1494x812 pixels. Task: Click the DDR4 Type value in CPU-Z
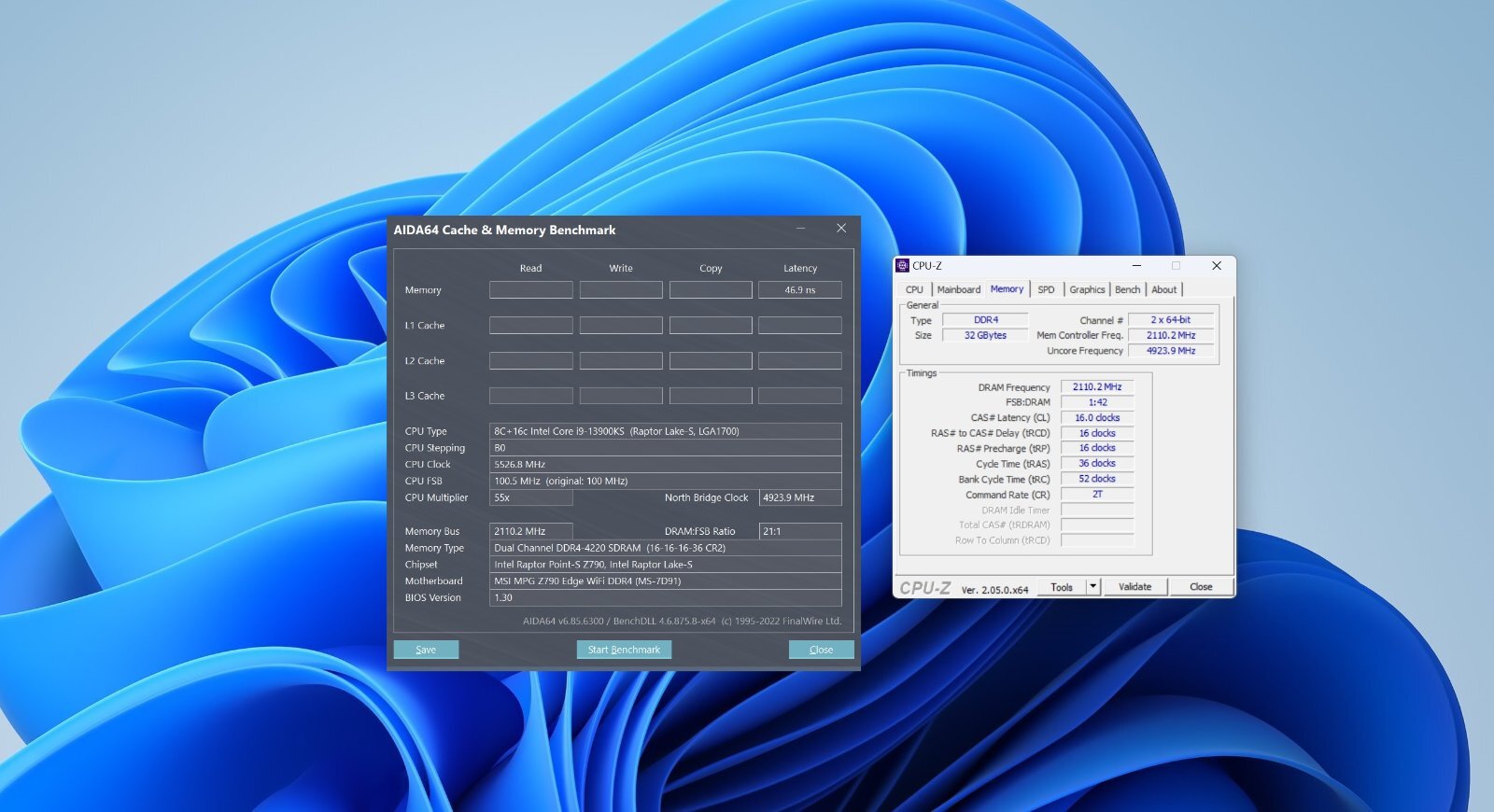pos(985,320)
